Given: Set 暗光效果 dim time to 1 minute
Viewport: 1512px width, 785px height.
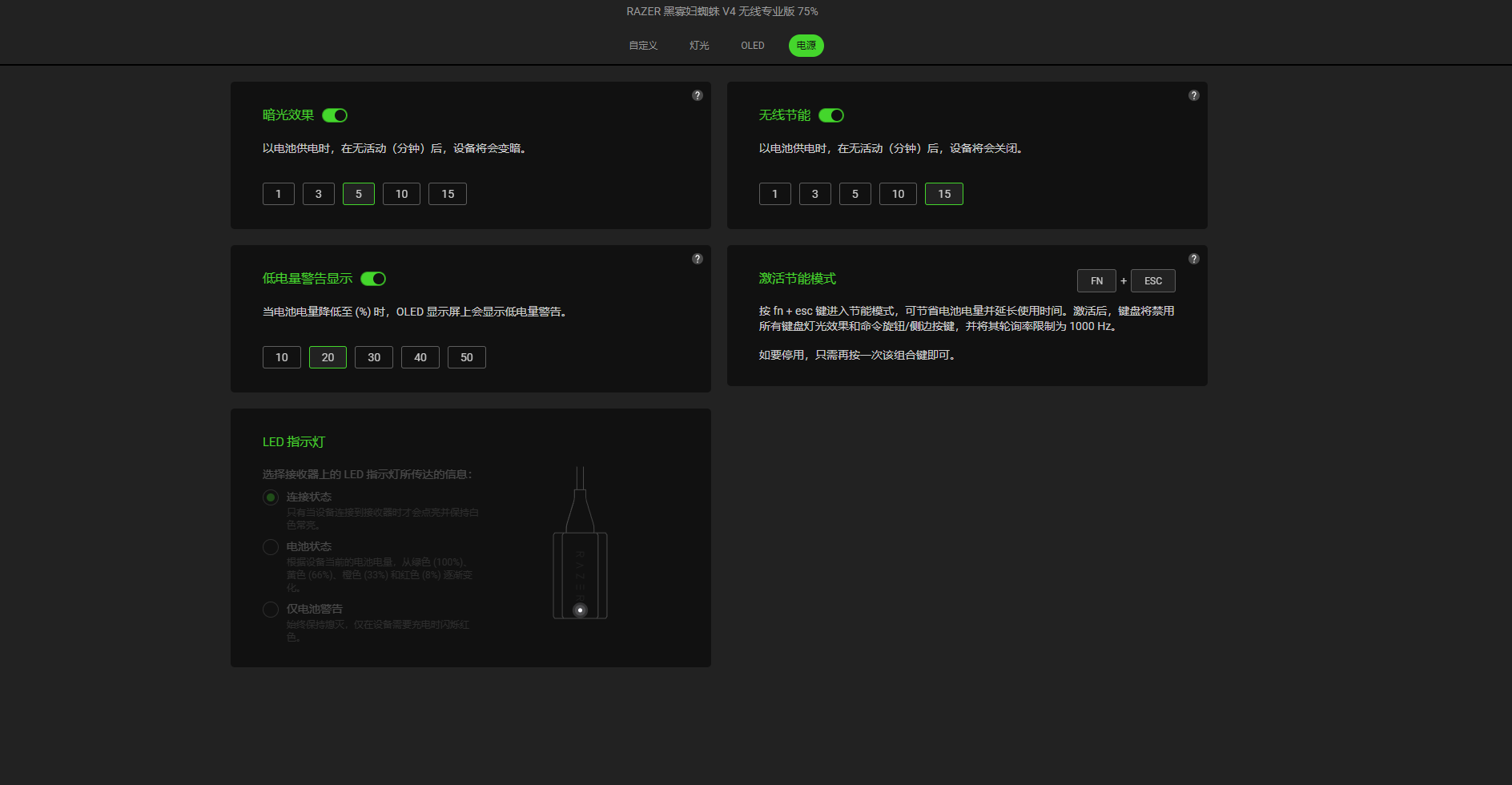Looking at the screenshot, I should click(279, 194).
